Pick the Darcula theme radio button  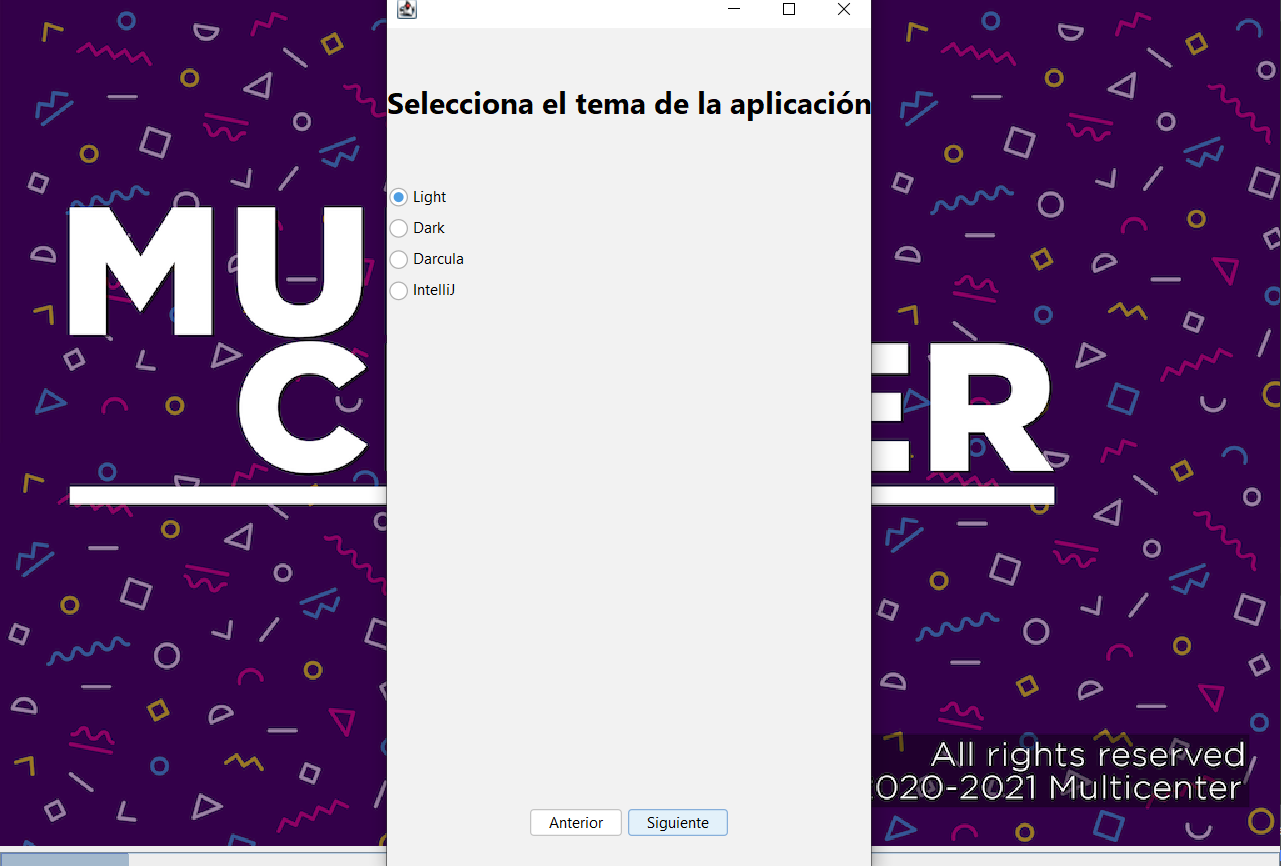pos(399,259)
